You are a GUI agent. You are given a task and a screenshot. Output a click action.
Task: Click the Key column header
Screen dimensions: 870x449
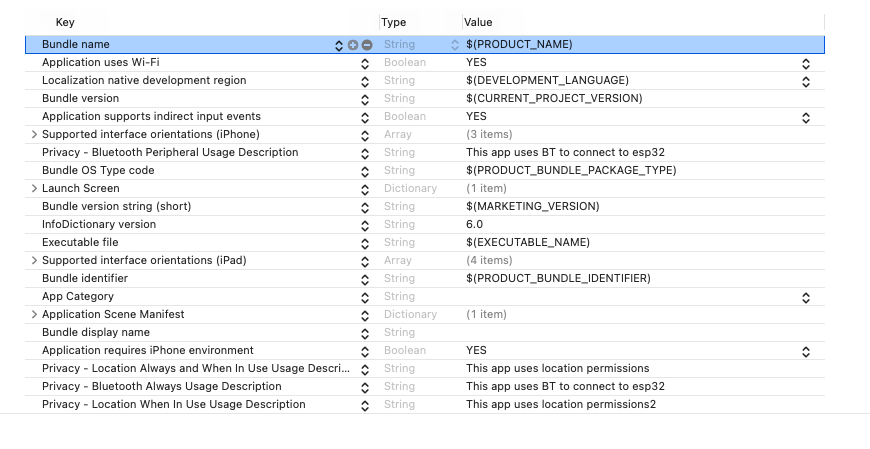pyautogui.click(x=65, y=22)
